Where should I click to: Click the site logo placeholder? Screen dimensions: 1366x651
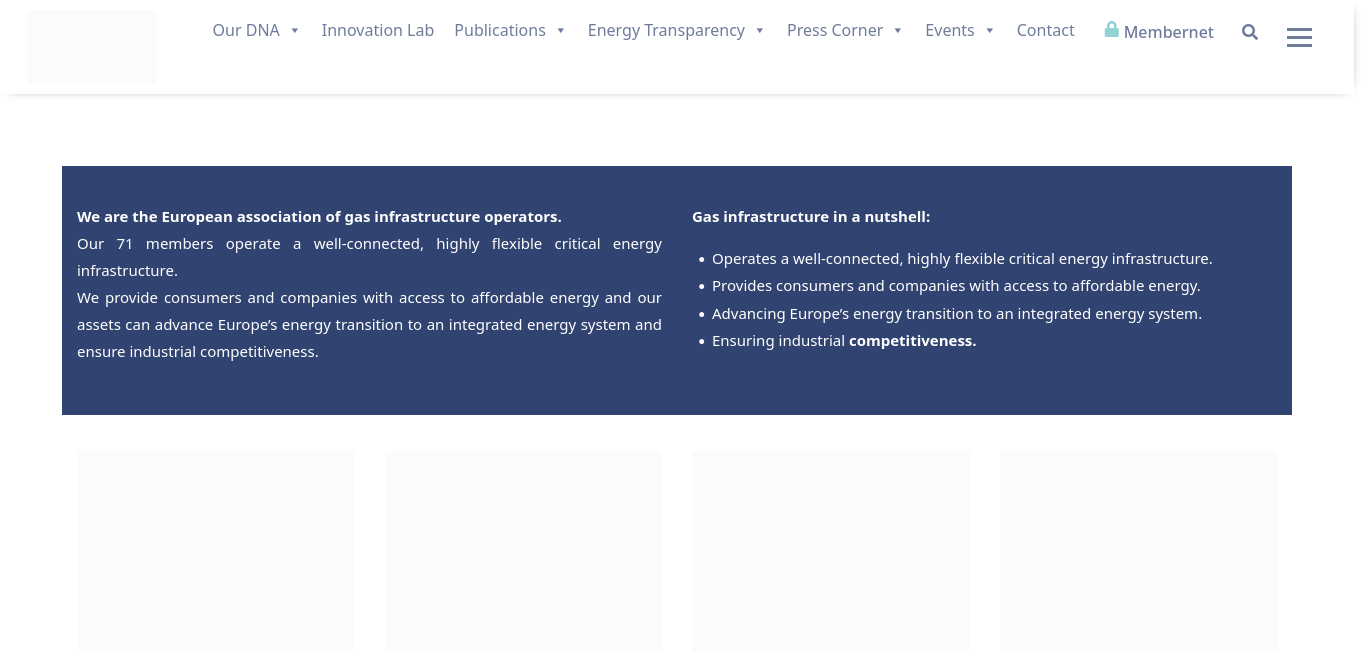tap(92, 47)
